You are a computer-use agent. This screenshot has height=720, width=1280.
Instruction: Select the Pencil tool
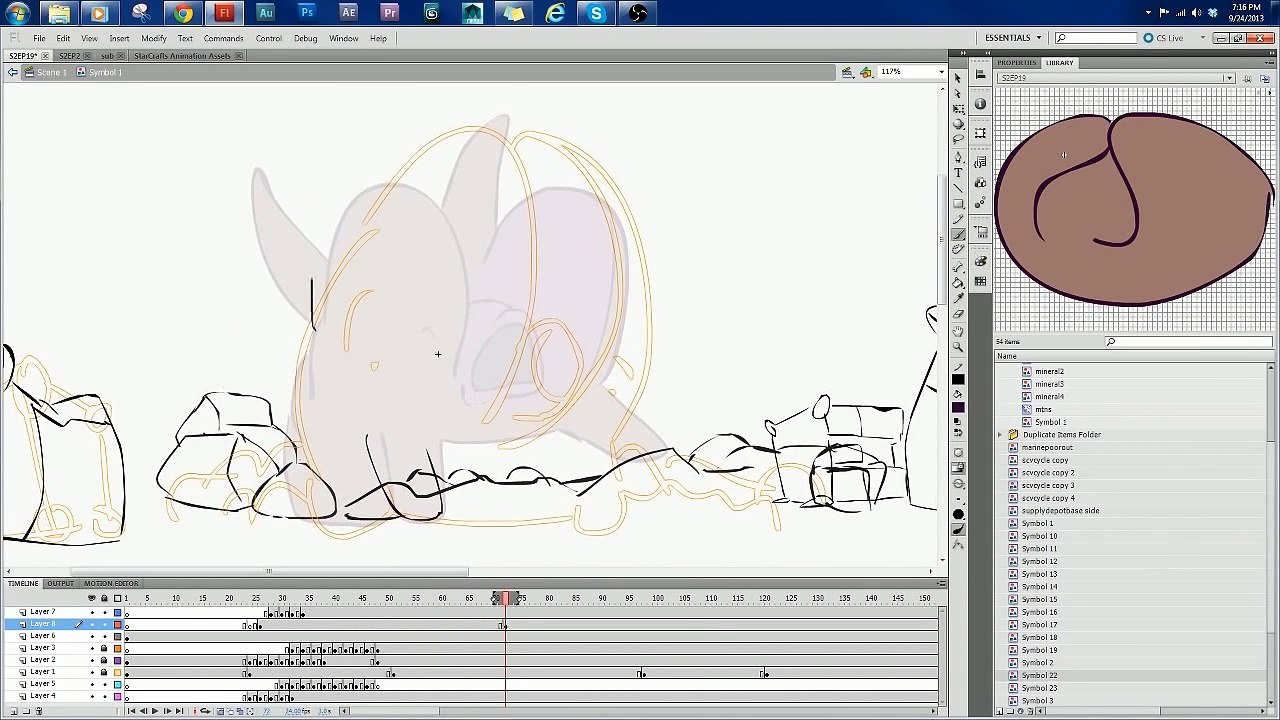(x=958, y=220)
